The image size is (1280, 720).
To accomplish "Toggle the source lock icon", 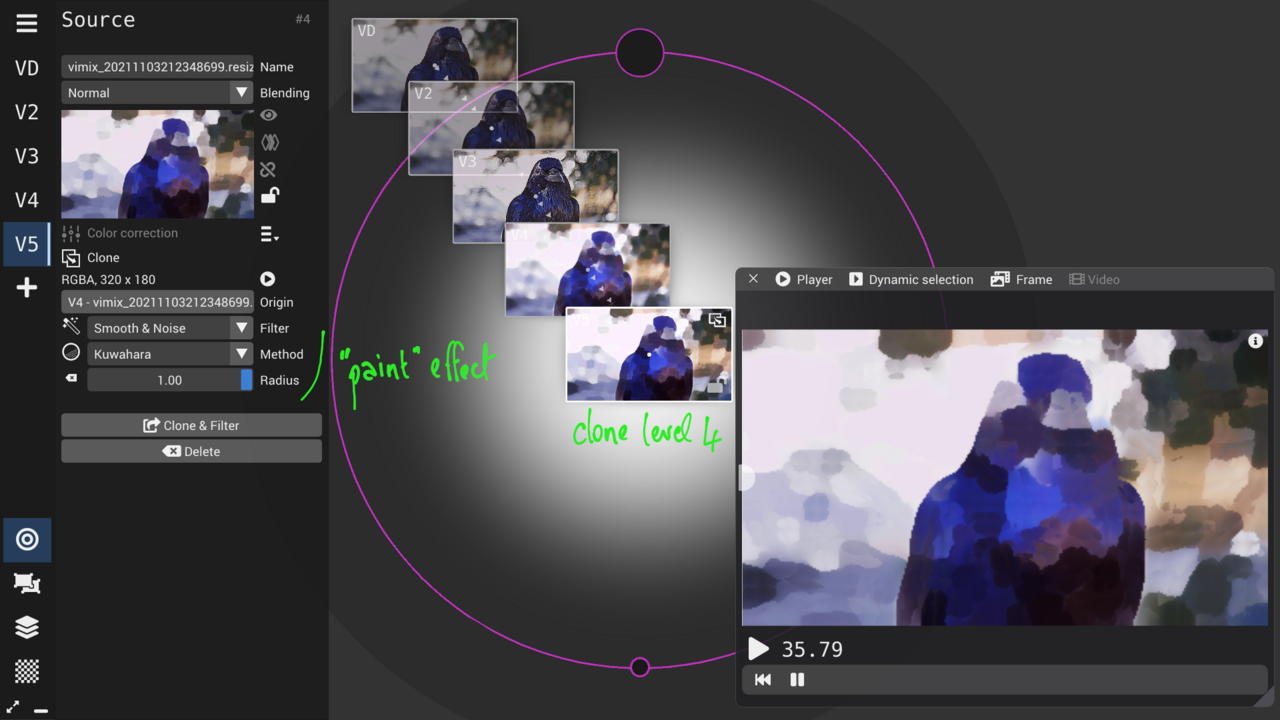I will click(x=269, y=196).
